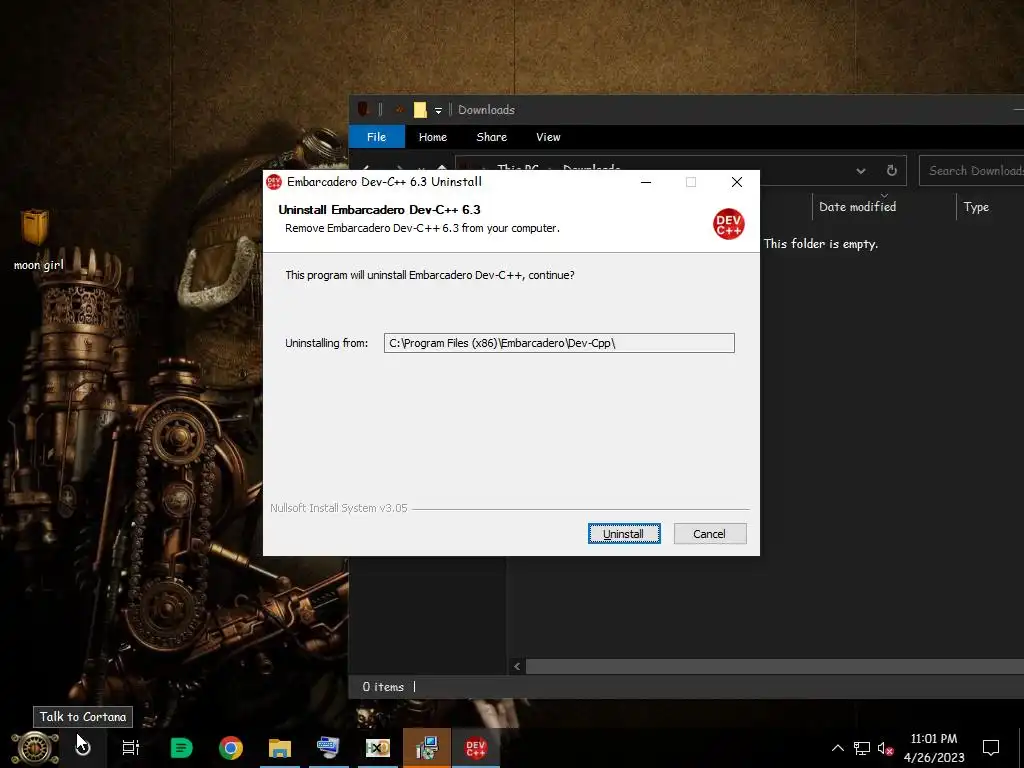Click the Uninstalling from path field
Screen dimensions: 1024x768
pos(559,343)
